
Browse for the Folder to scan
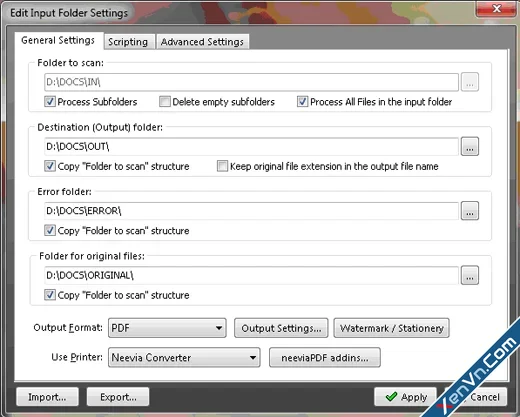[x=470, y=82]
